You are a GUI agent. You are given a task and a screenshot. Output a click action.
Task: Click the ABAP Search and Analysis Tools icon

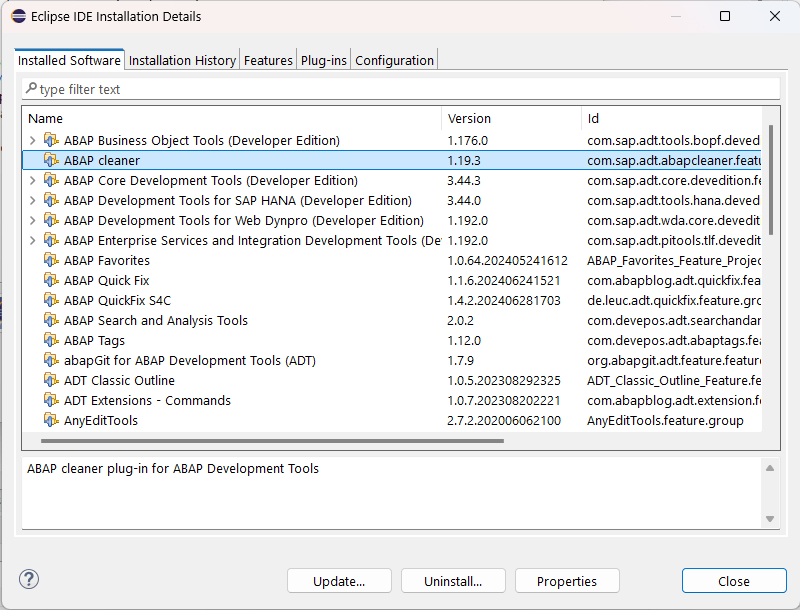click(x=51, y=320)
